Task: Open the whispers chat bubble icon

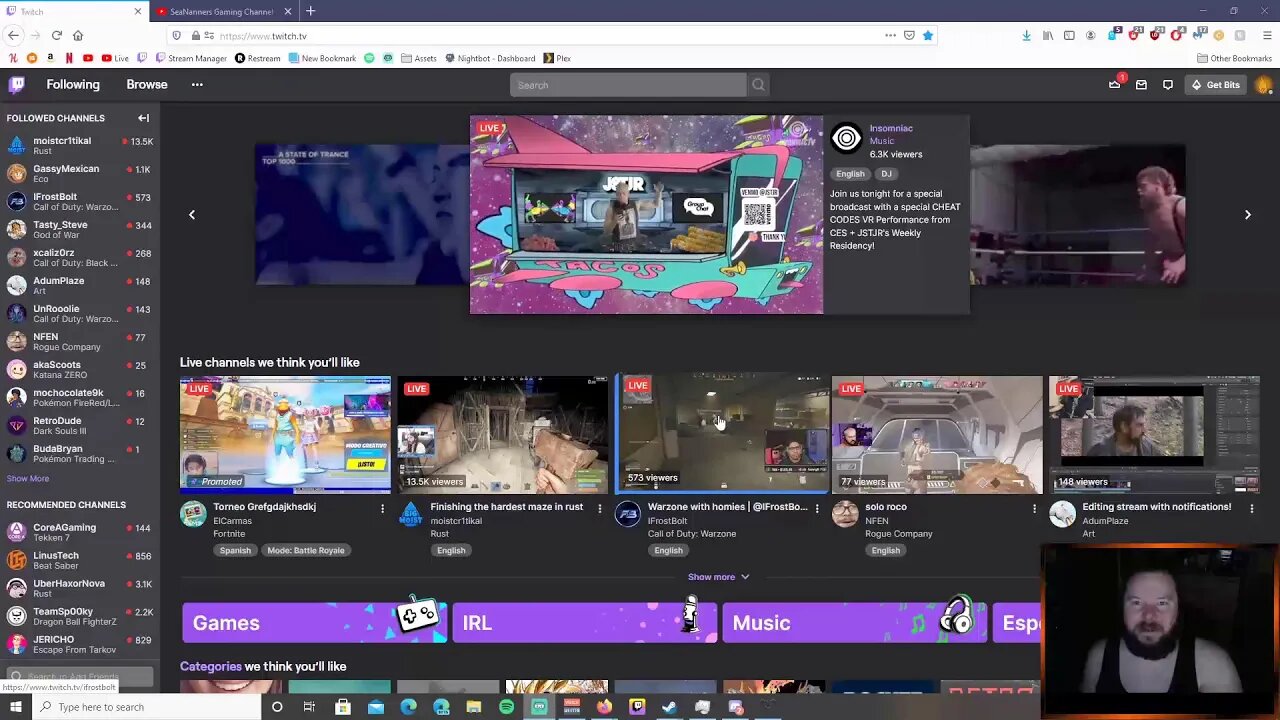Action: [1167, 85]
